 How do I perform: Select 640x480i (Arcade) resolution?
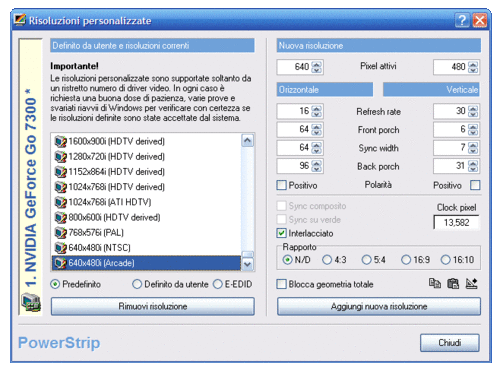tap(147, 263)
